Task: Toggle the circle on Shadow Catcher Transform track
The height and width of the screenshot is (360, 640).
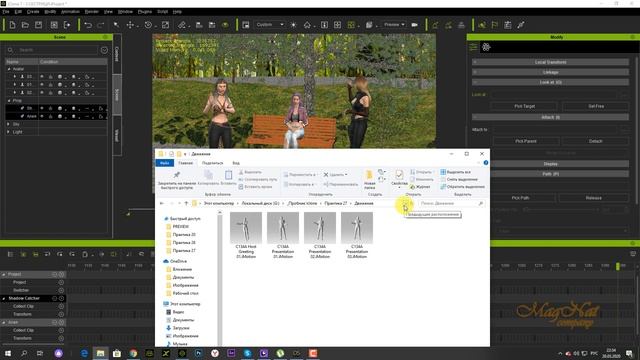Action: pos(61,314)
